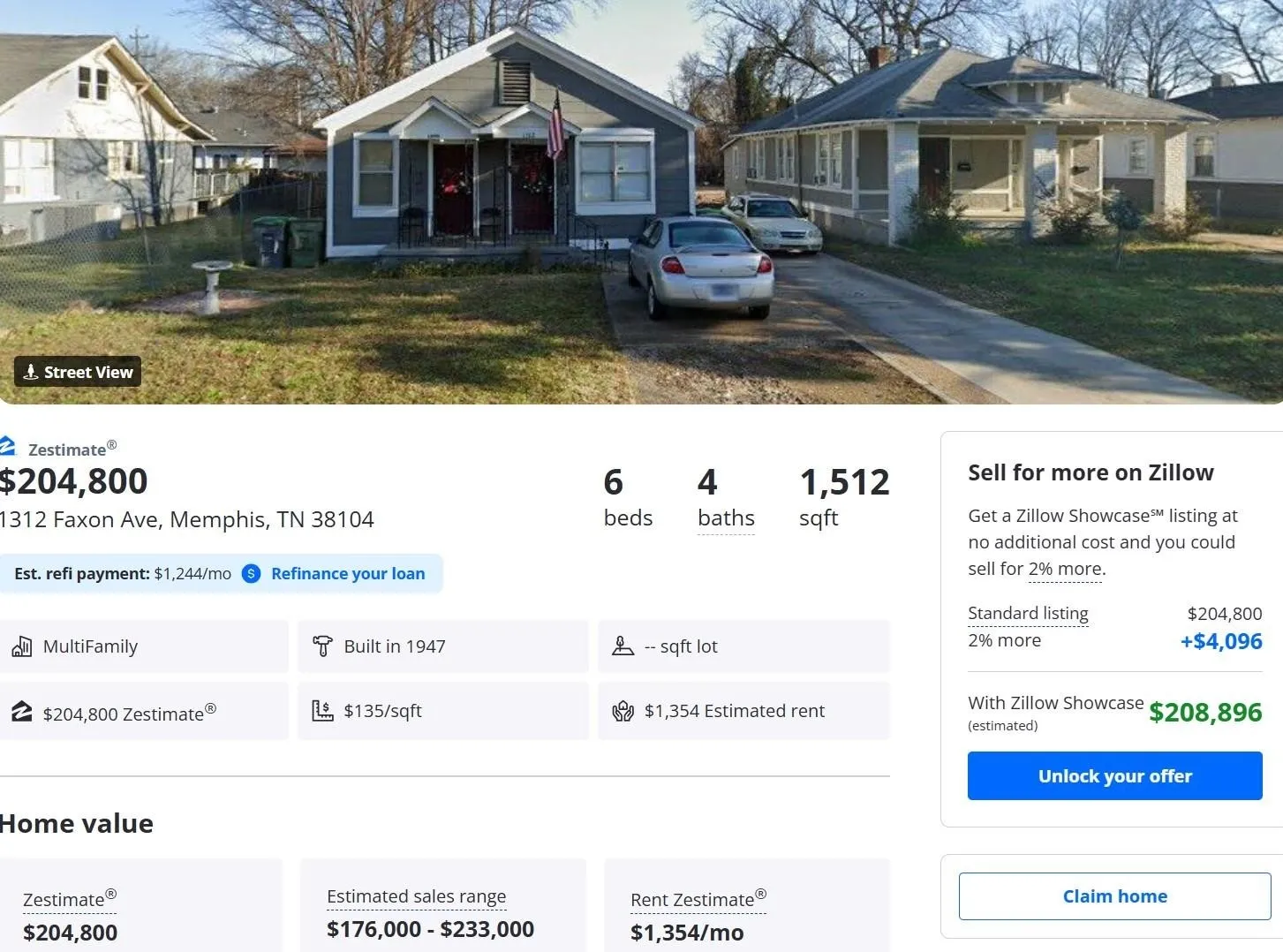Click the price per sqft icon
1283x952 pixels.
(322, 711)
